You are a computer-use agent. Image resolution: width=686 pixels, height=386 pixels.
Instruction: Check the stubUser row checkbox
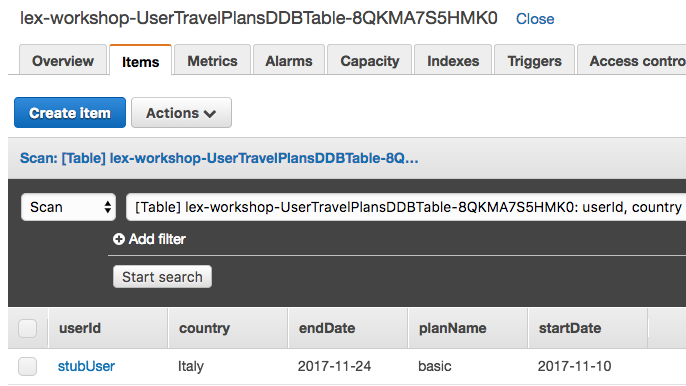[x=28, y=366]
